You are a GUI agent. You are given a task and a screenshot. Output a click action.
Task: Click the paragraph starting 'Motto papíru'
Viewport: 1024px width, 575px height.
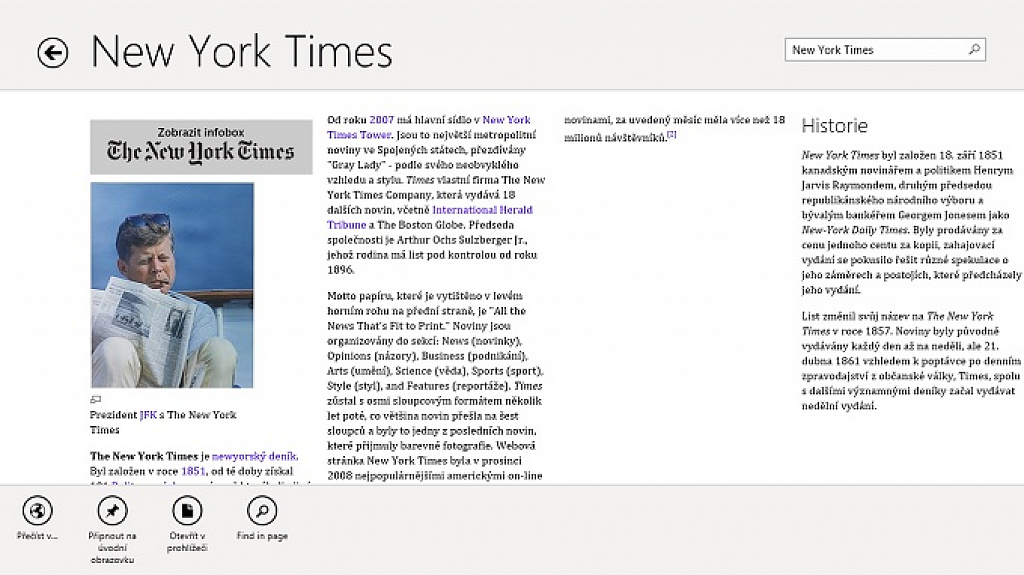[436, 386]
